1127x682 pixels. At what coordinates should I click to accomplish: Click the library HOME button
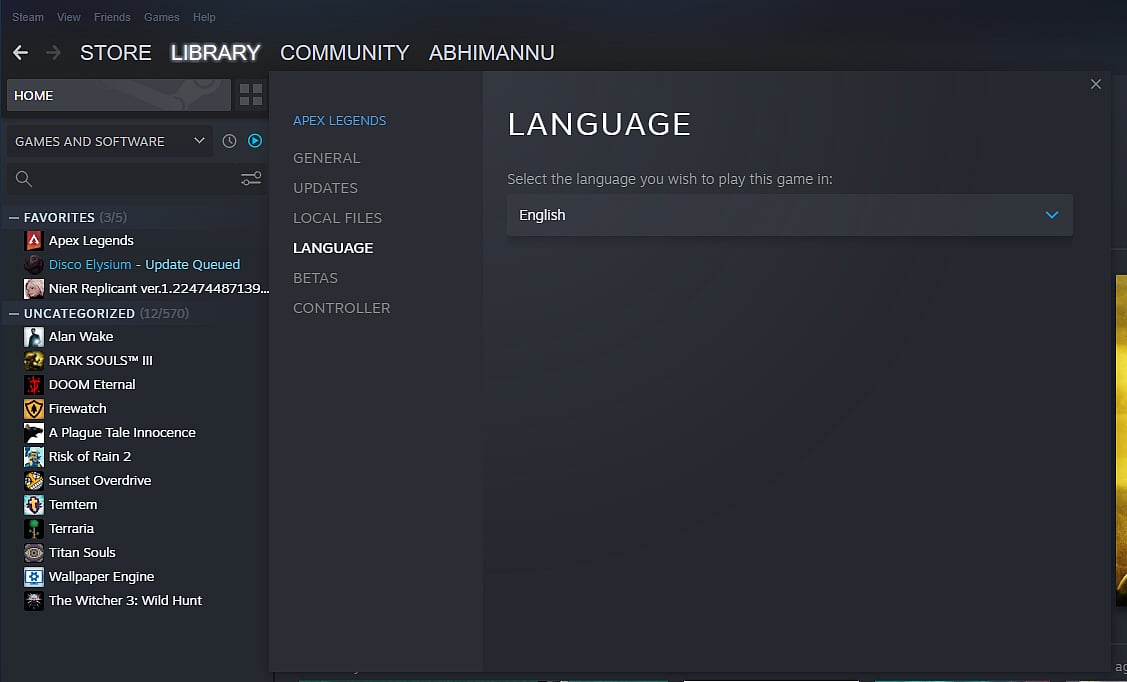pos(119,95)
